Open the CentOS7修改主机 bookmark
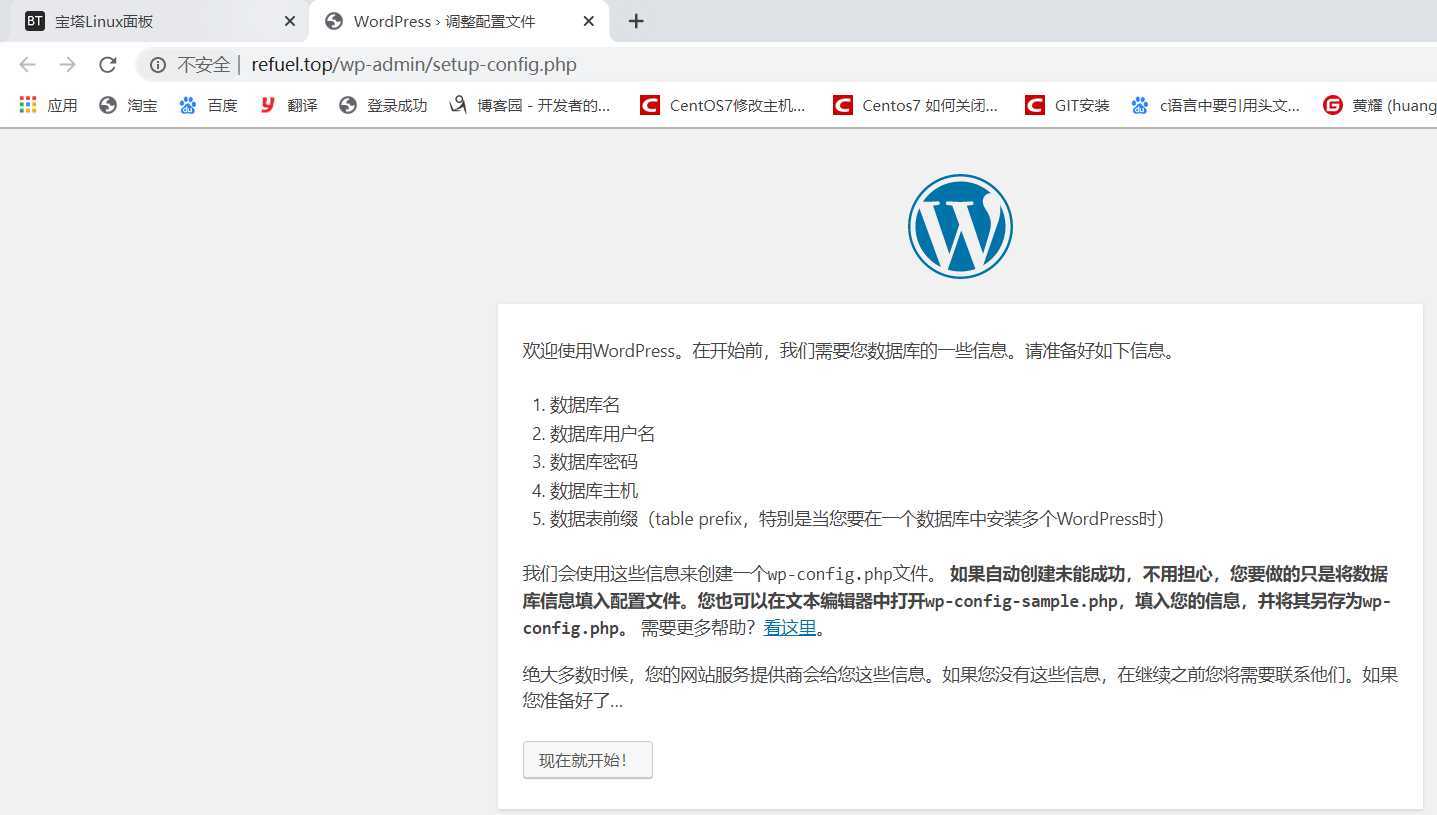This screenshot has height=815, width=1437. pos(723,105)
